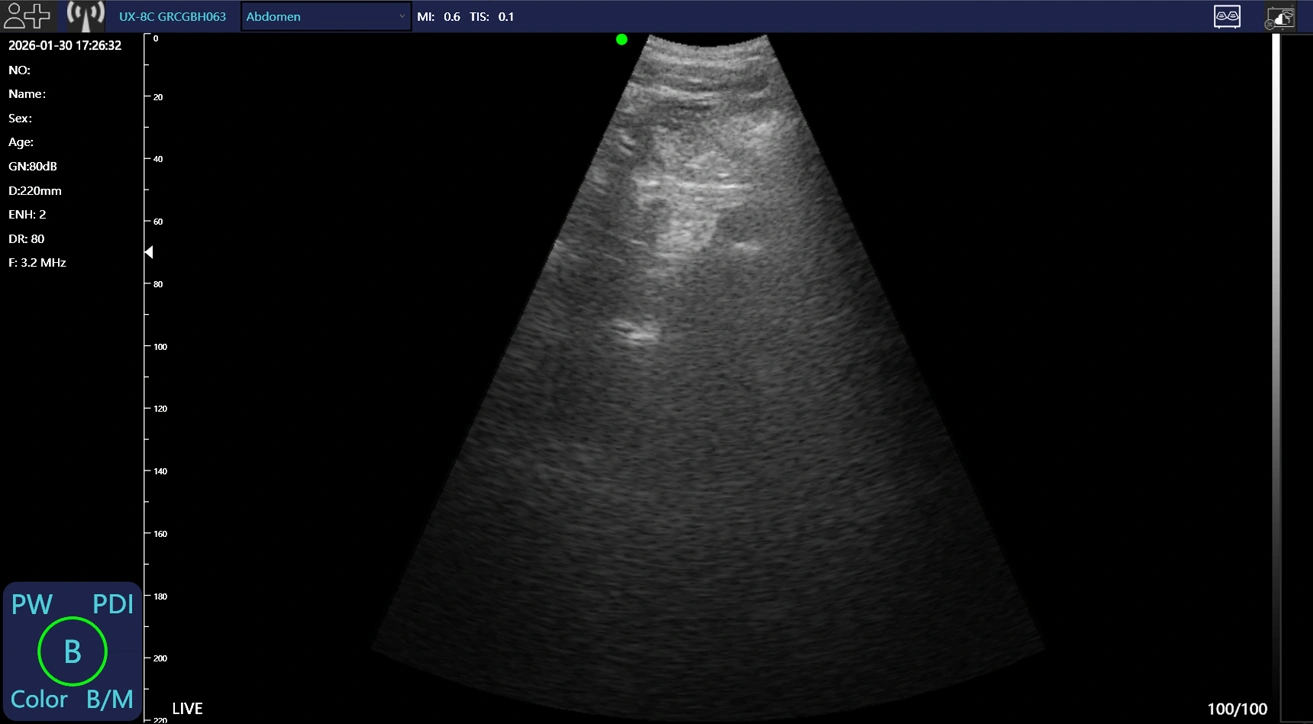This screenshot has width=1313, height=724.
Task: Click the wireless probe connection icon
Action: tap(84, 16)
